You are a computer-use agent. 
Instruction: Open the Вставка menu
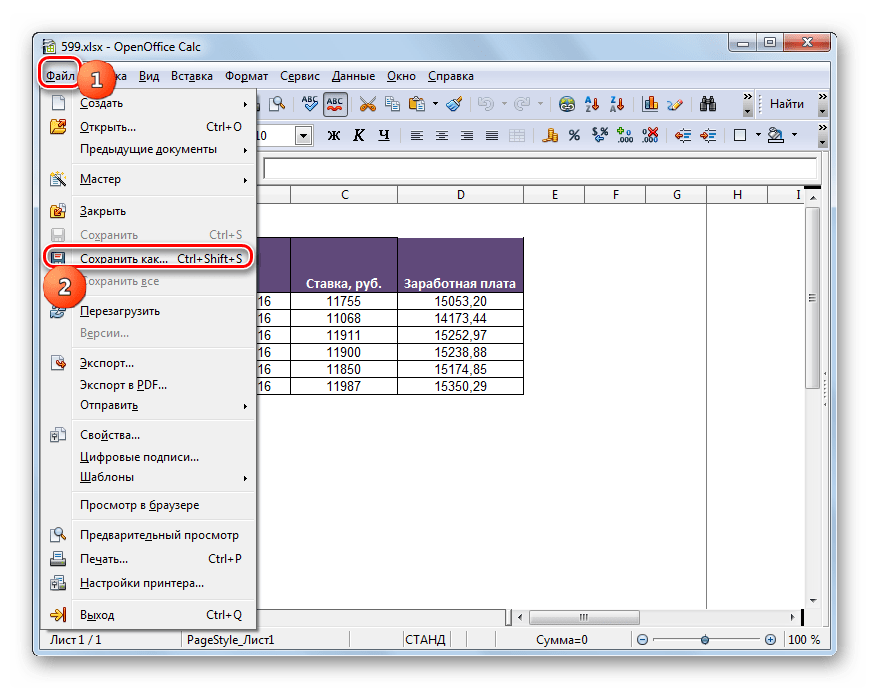coord(191,76)
